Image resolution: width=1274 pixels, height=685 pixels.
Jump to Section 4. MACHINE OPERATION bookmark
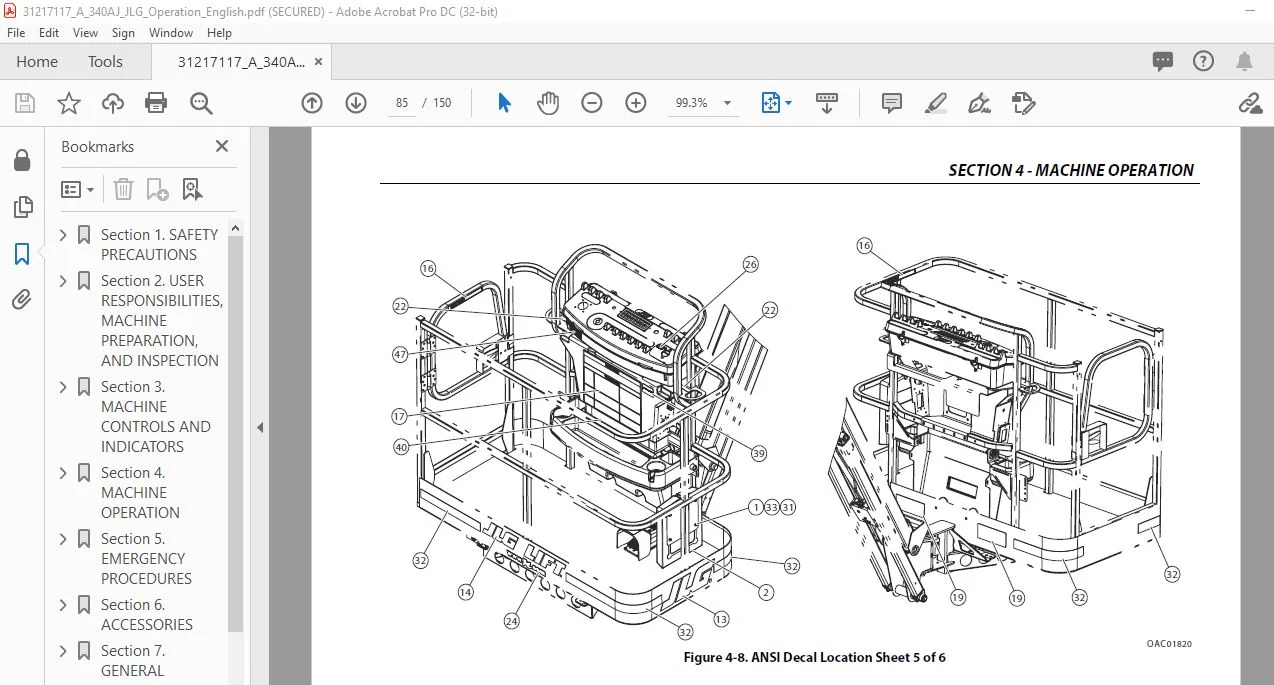tap(140, 492)
